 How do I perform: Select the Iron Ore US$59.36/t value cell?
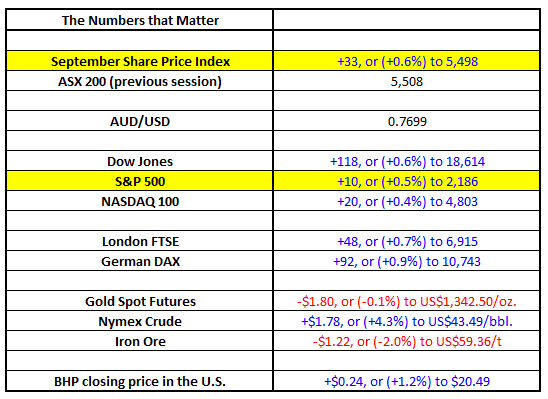pos(407,341)
